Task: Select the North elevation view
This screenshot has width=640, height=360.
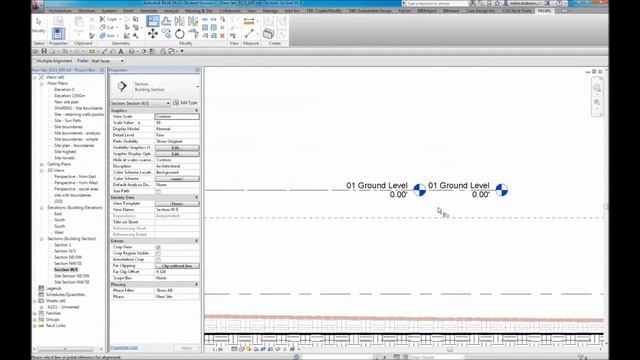Action: click(60, 220)
